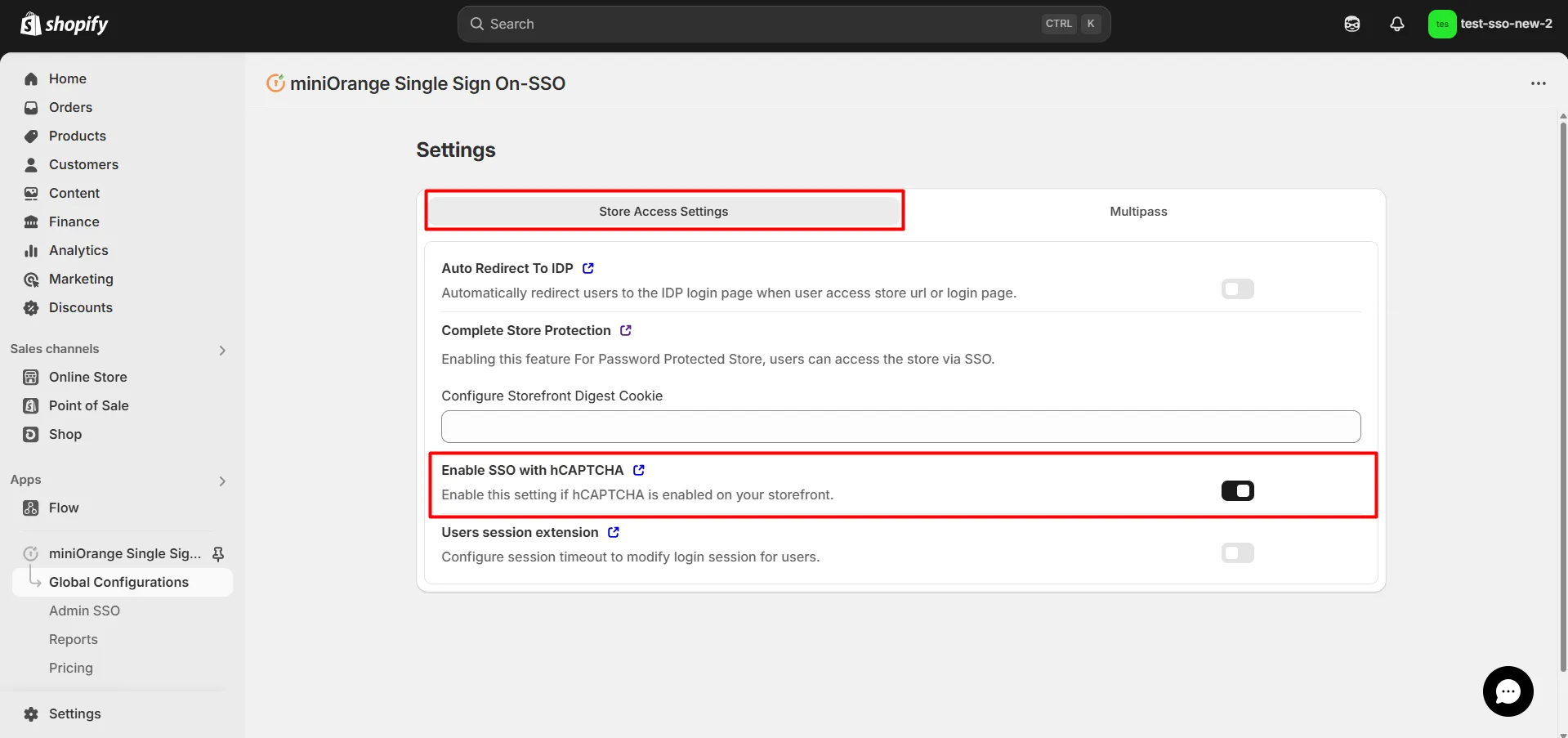Click the Point of Sale icon

[x=31, y=406]
